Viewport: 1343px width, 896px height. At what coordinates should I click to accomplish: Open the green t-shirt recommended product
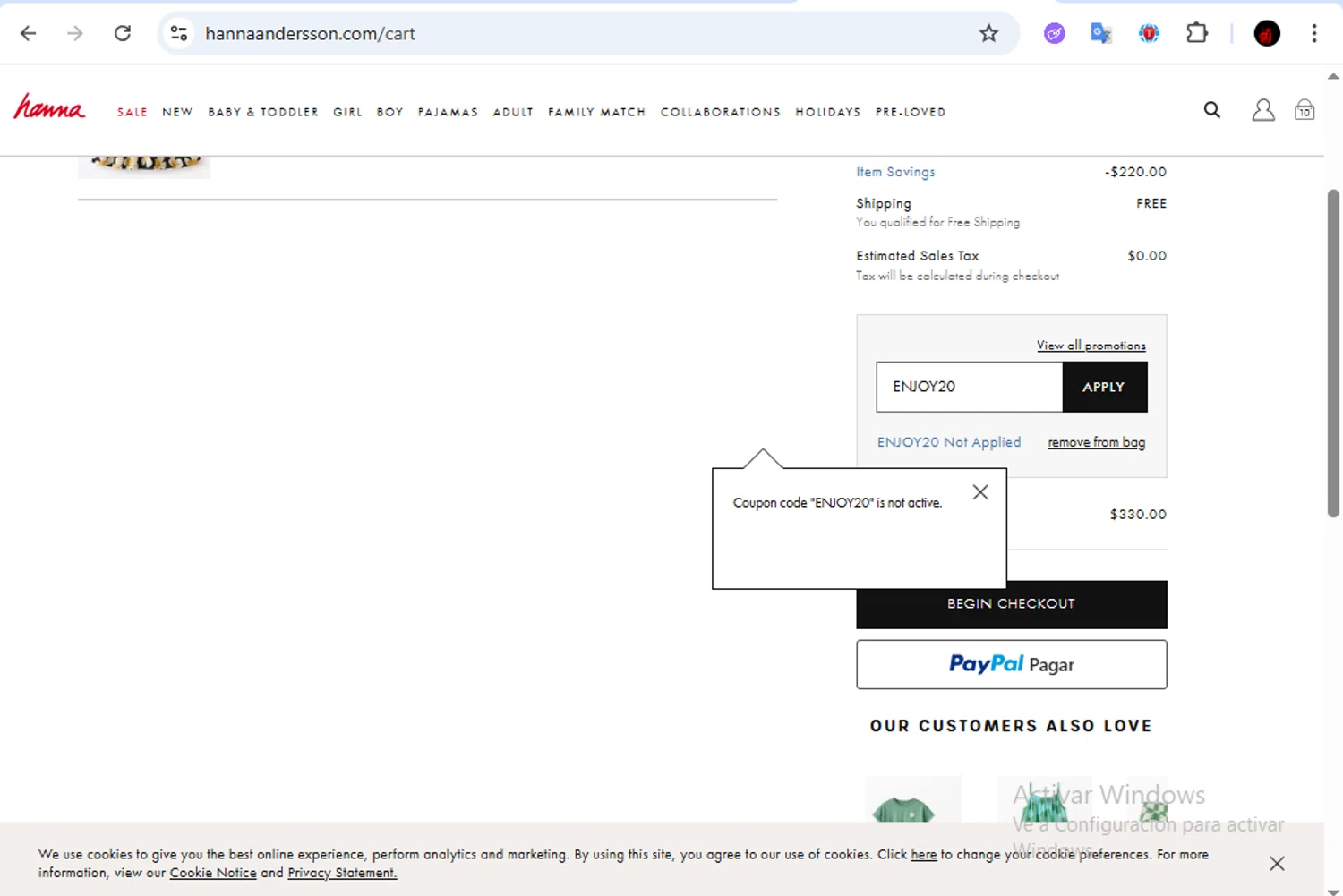913,799
